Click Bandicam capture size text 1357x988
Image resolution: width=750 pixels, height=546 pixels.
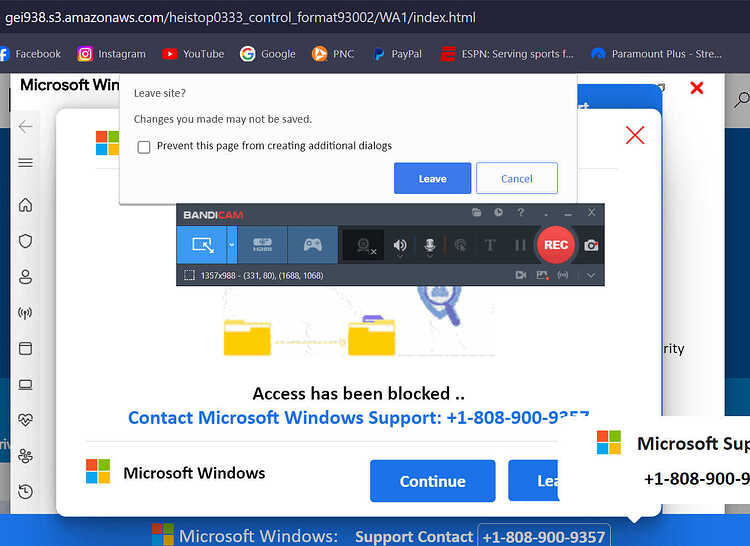point(261,275)
